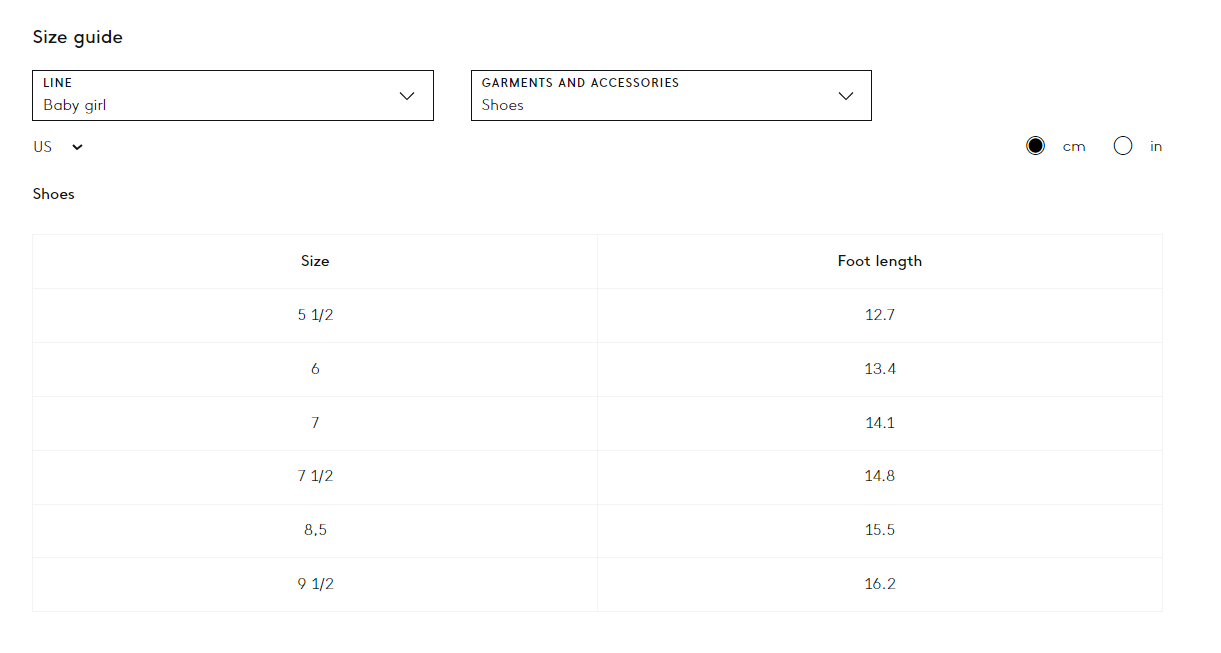Click the Size column header

click(x=315, y=261)
